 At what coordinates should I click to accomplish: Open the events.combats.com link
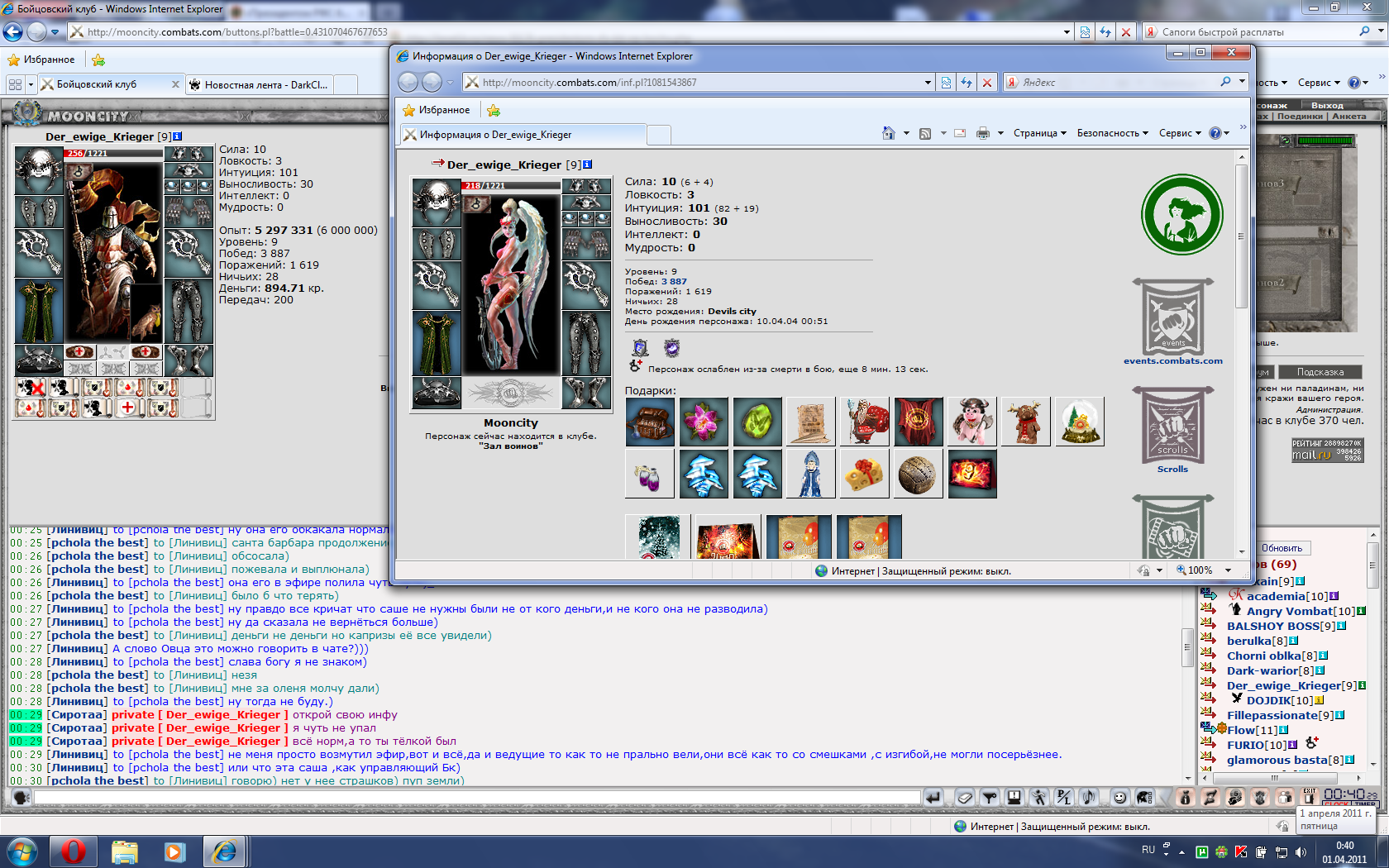(x=1172, y=360)
